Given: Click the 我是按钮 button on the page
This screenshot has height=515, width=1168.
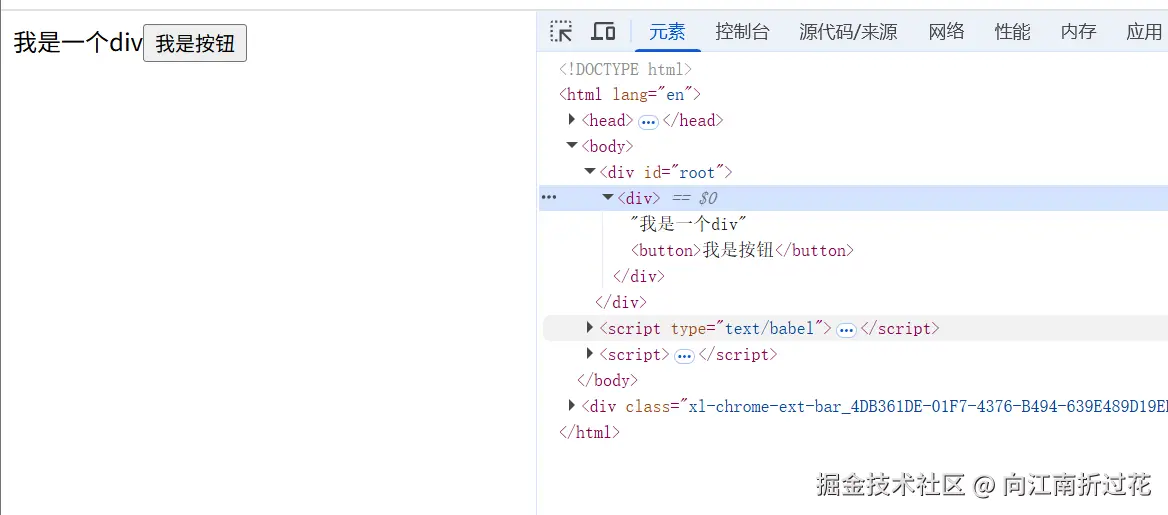Looking at the screenshot, I should coord(194,44).
